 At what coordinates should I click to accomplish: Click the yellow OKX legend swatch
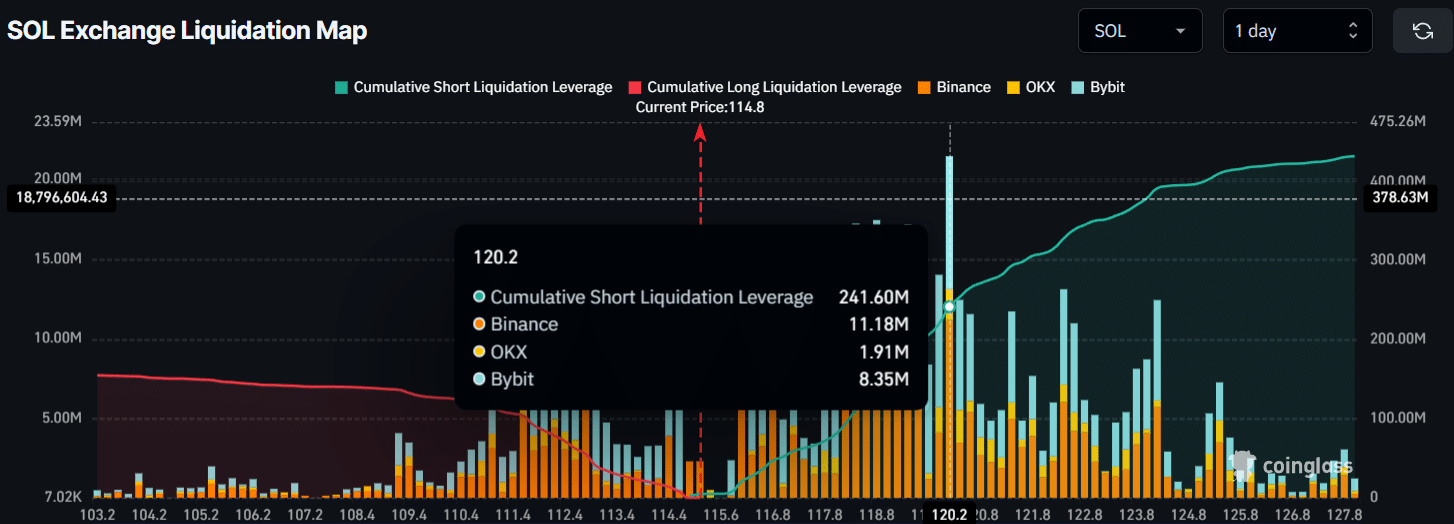point(1013,87)
